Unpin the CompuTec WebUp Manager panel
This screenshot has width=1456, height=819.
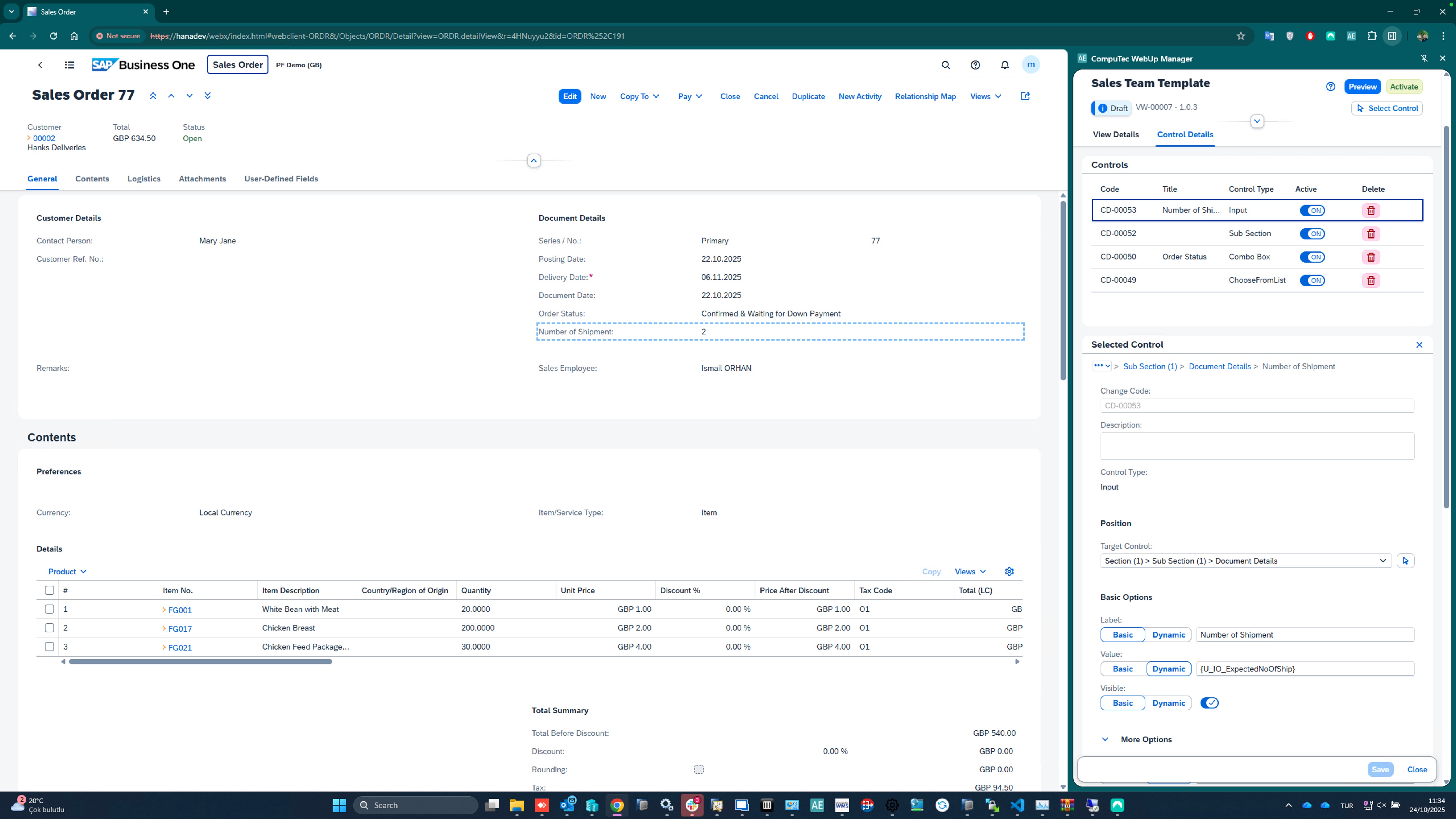point(1424,58)
